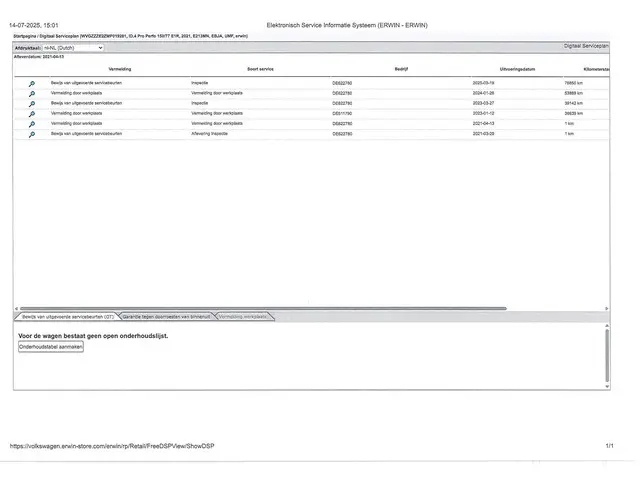This screenshot has height=480, width=640.
Task: Click the date cell 2023-03-27
Action: click(x=483, y=103)
